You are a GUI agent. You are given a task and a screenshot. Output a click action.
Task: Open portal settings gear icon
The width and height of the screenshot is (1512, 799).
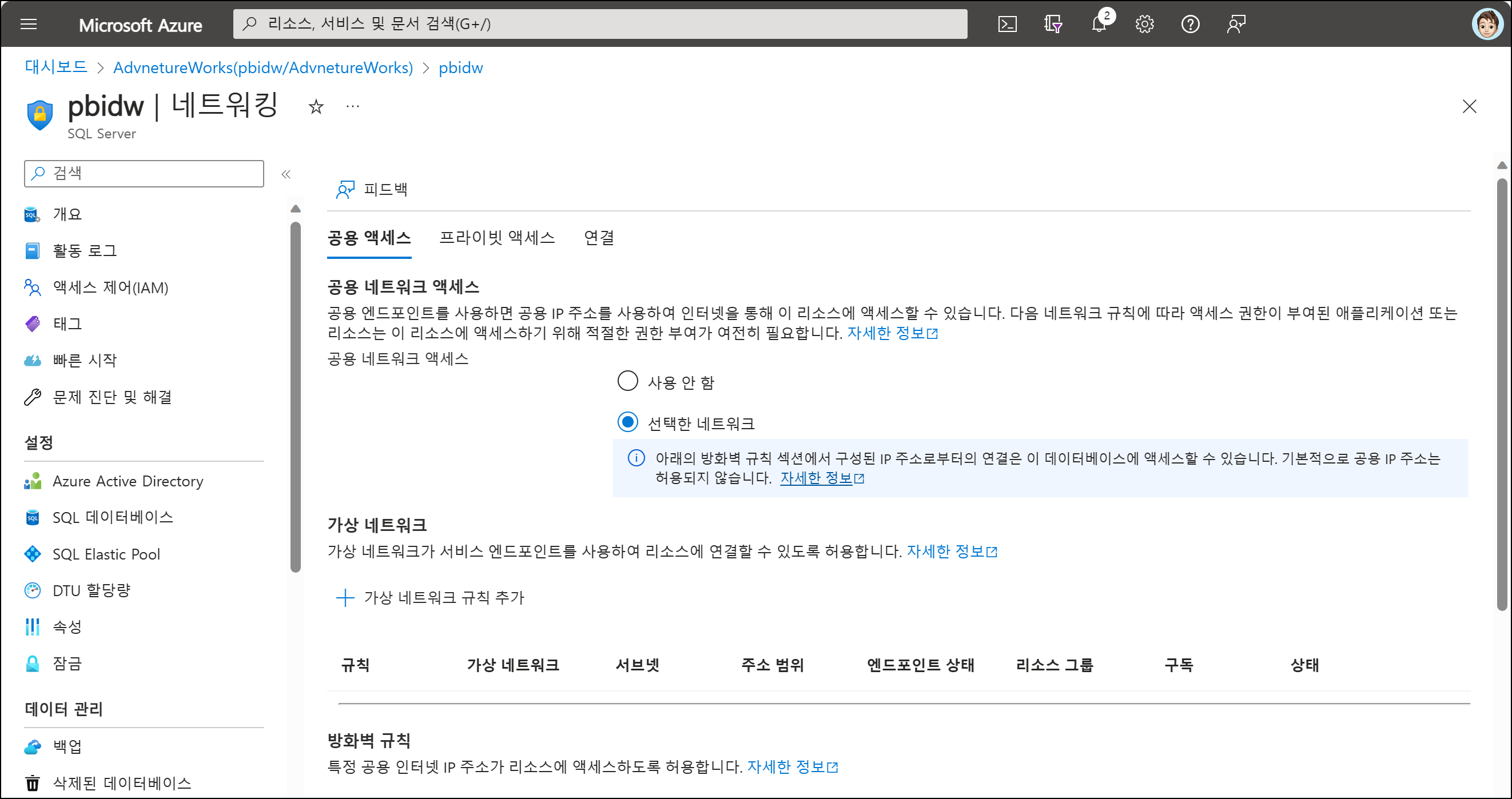[1144, 24]
